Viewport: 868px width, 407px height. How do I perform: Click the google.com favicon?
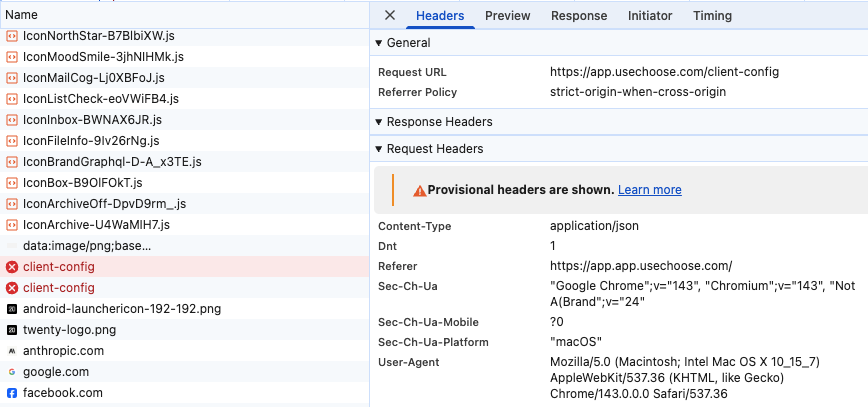click(x=12, y=372)
